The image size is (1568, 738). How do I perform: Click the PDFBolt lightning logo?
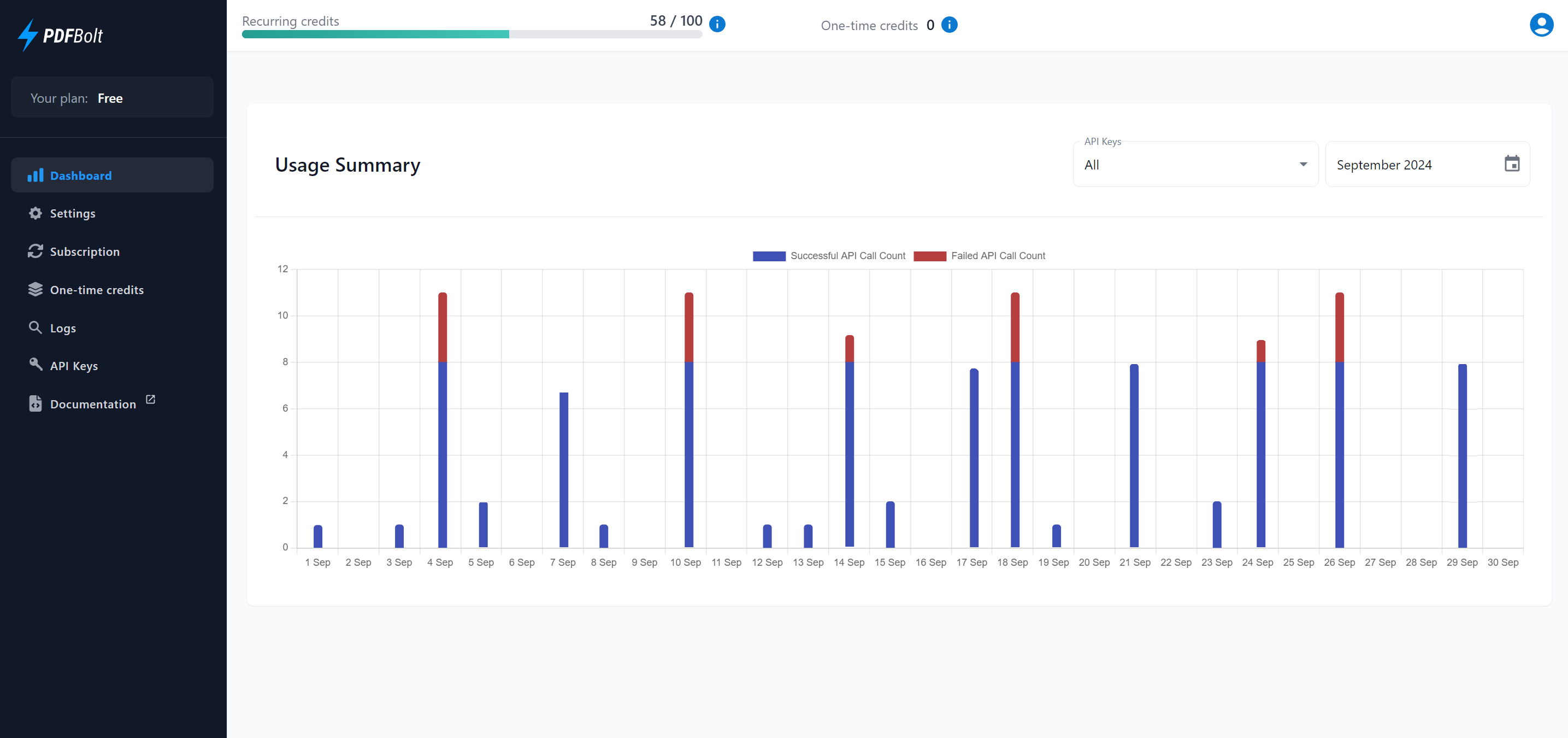pos(60,36)
